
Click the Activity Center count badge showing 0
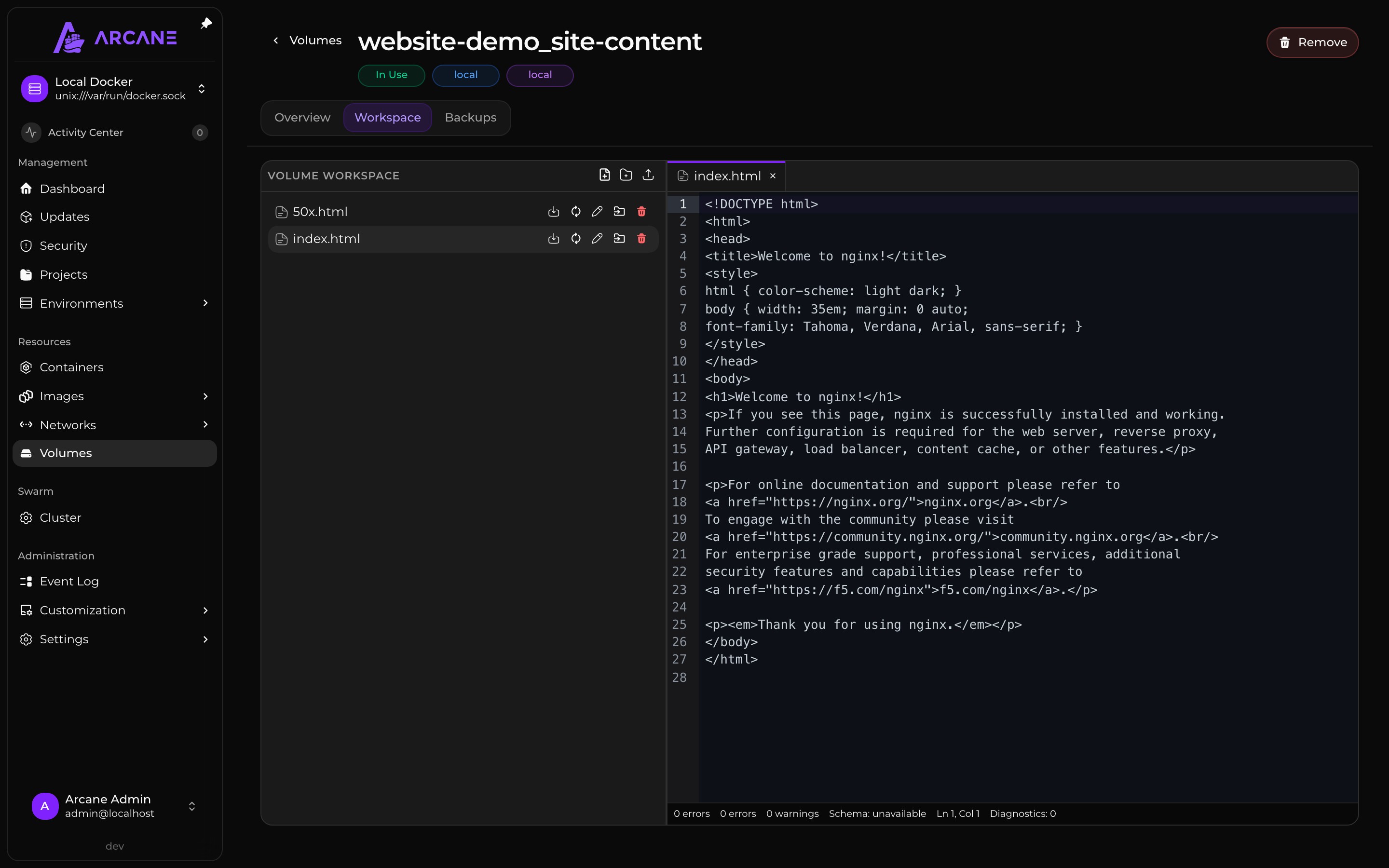point(200,133)
